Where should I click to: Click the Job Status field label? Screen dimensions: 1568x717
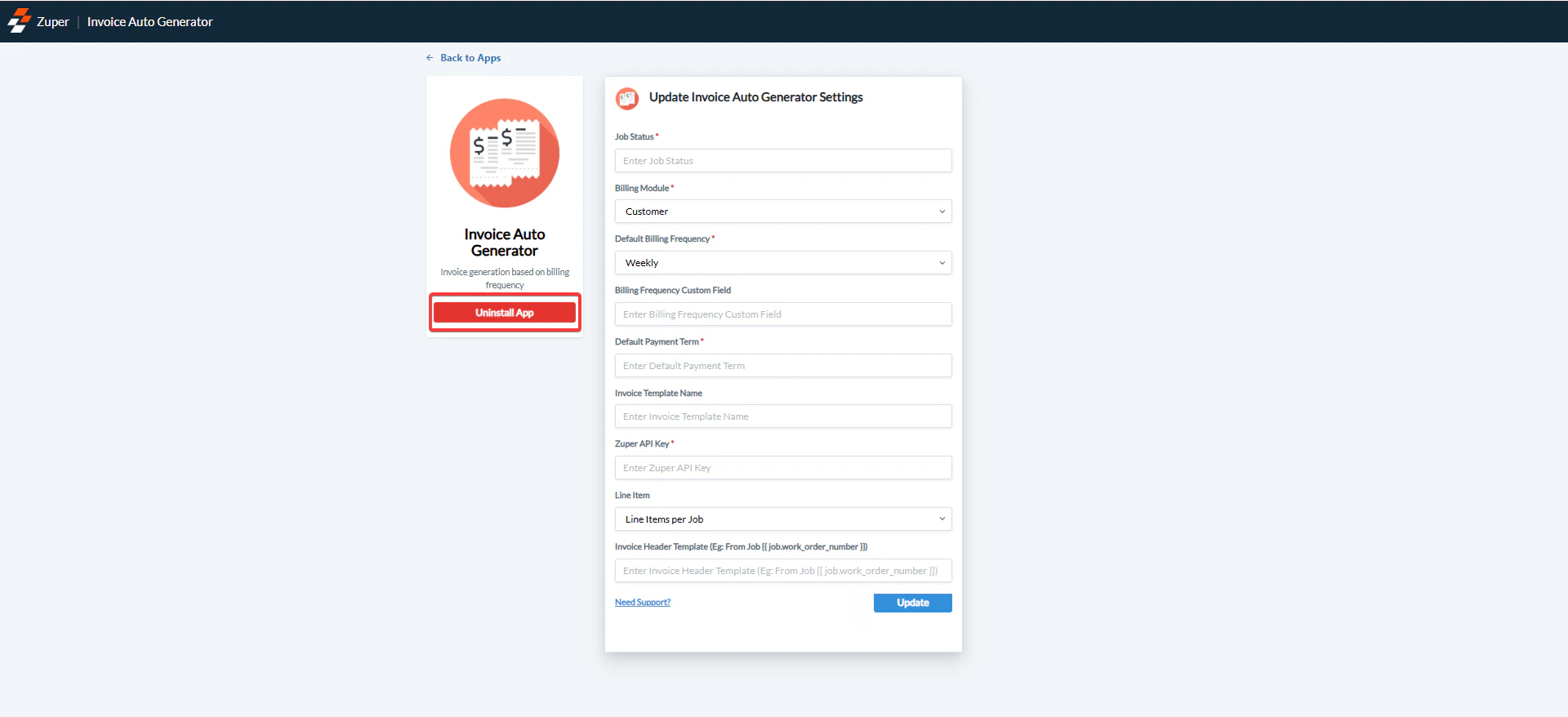click(635, 137)
